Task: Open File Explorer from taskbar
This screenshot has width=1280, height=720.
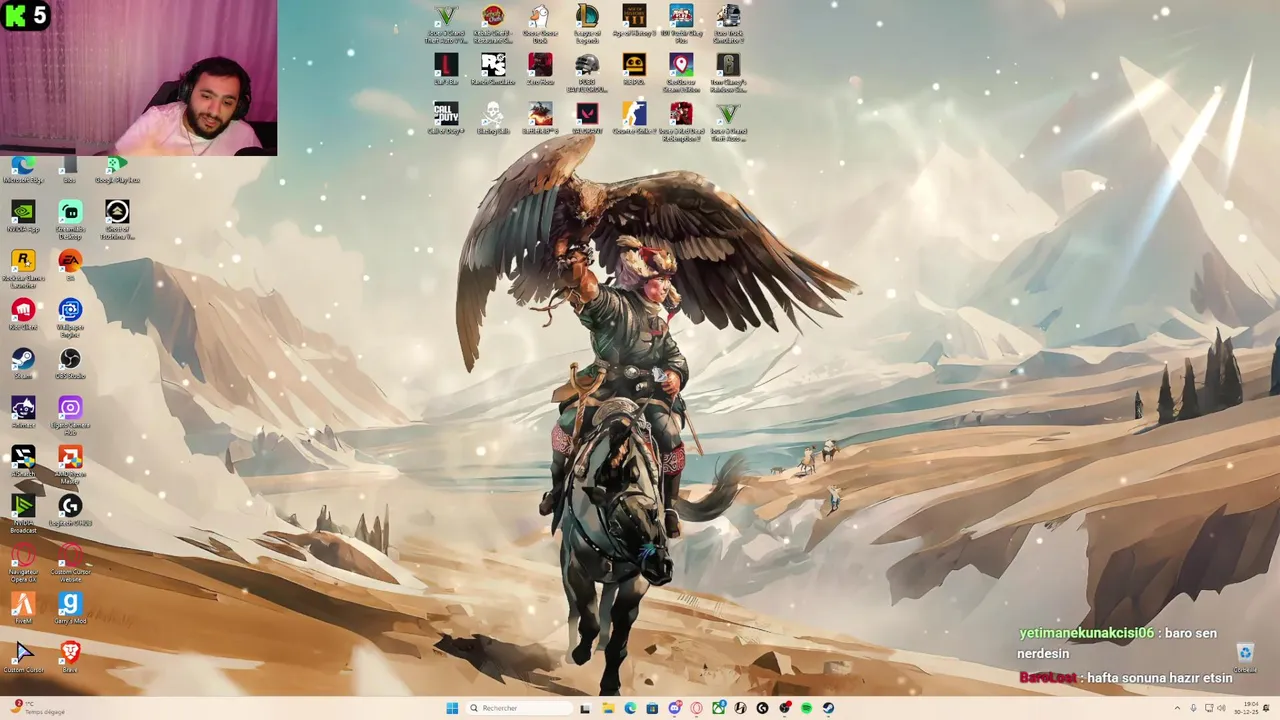Action: (608, 708)
